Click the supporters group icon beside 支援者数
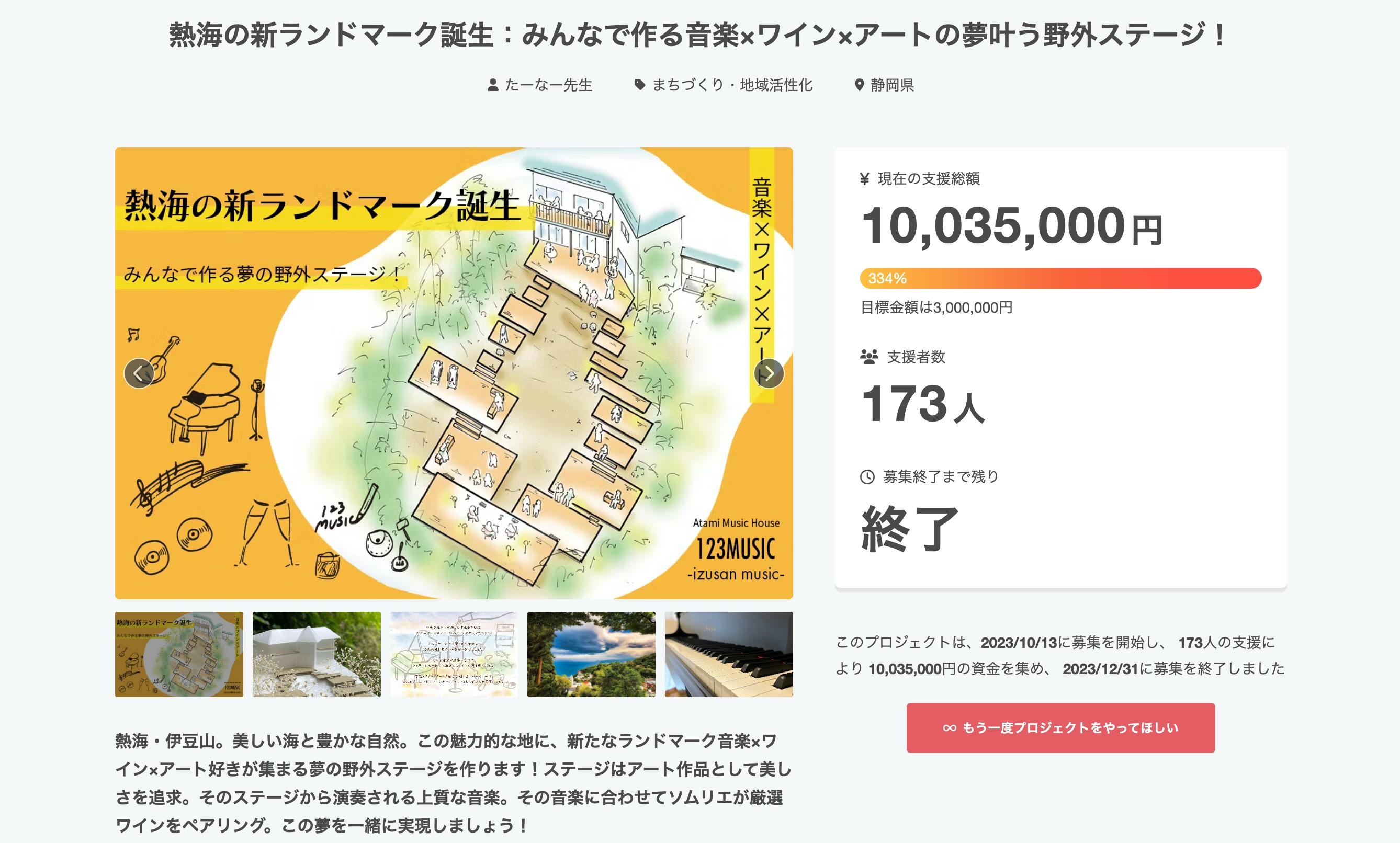1400x843 pixels. click(x=869, y=357)
